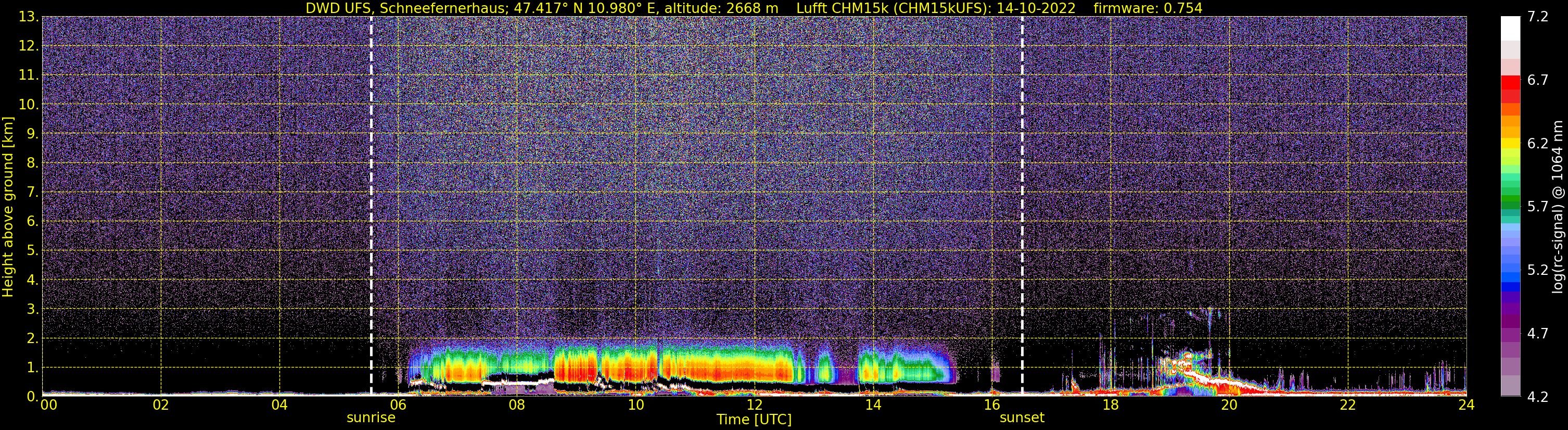This screenshot has width=1568, height=430.
Task: Click the '16' time axis tick label
Action: click(991, 405)
